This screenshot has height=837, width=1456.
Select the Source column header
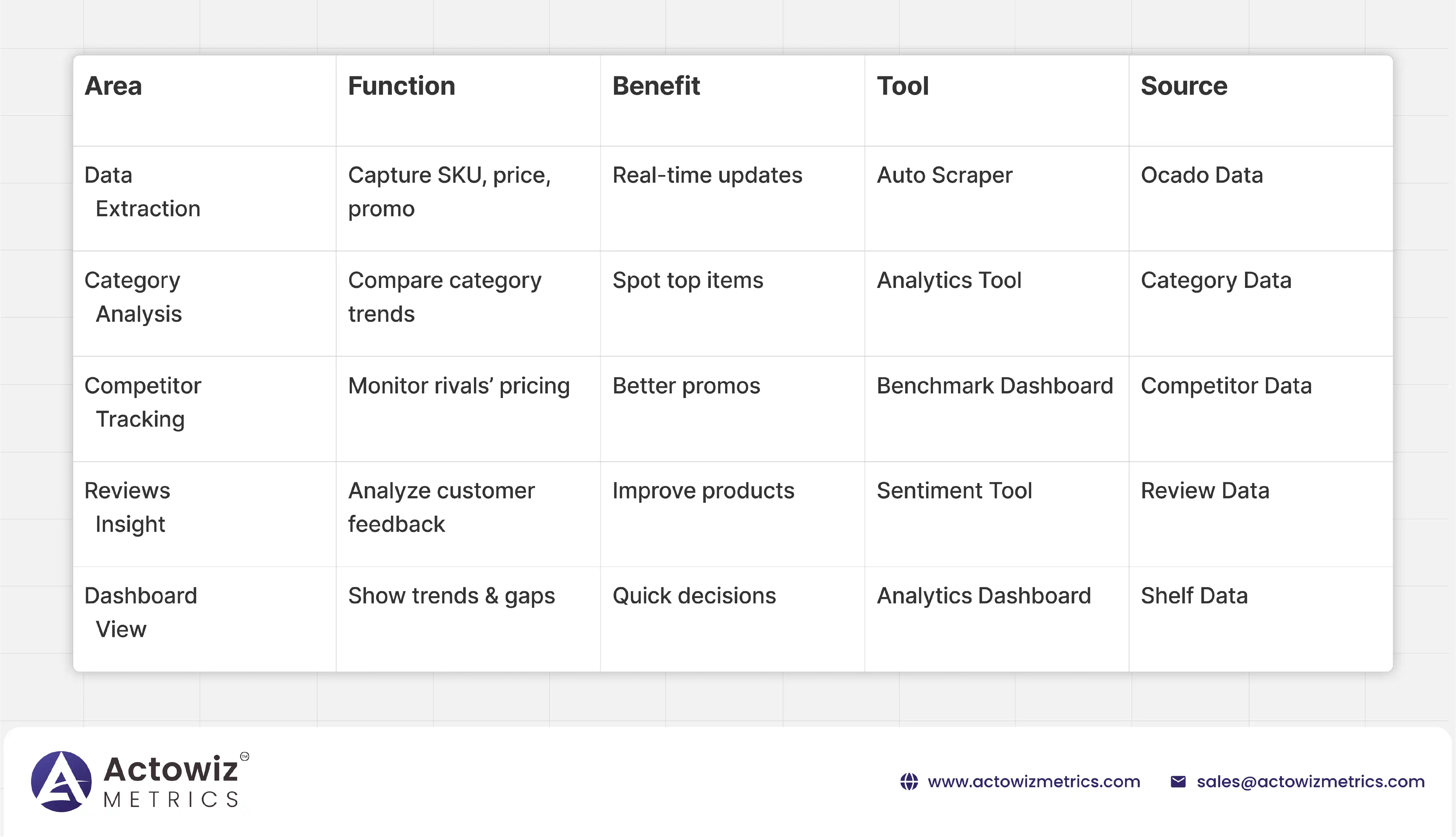(x=1183, y=86)
